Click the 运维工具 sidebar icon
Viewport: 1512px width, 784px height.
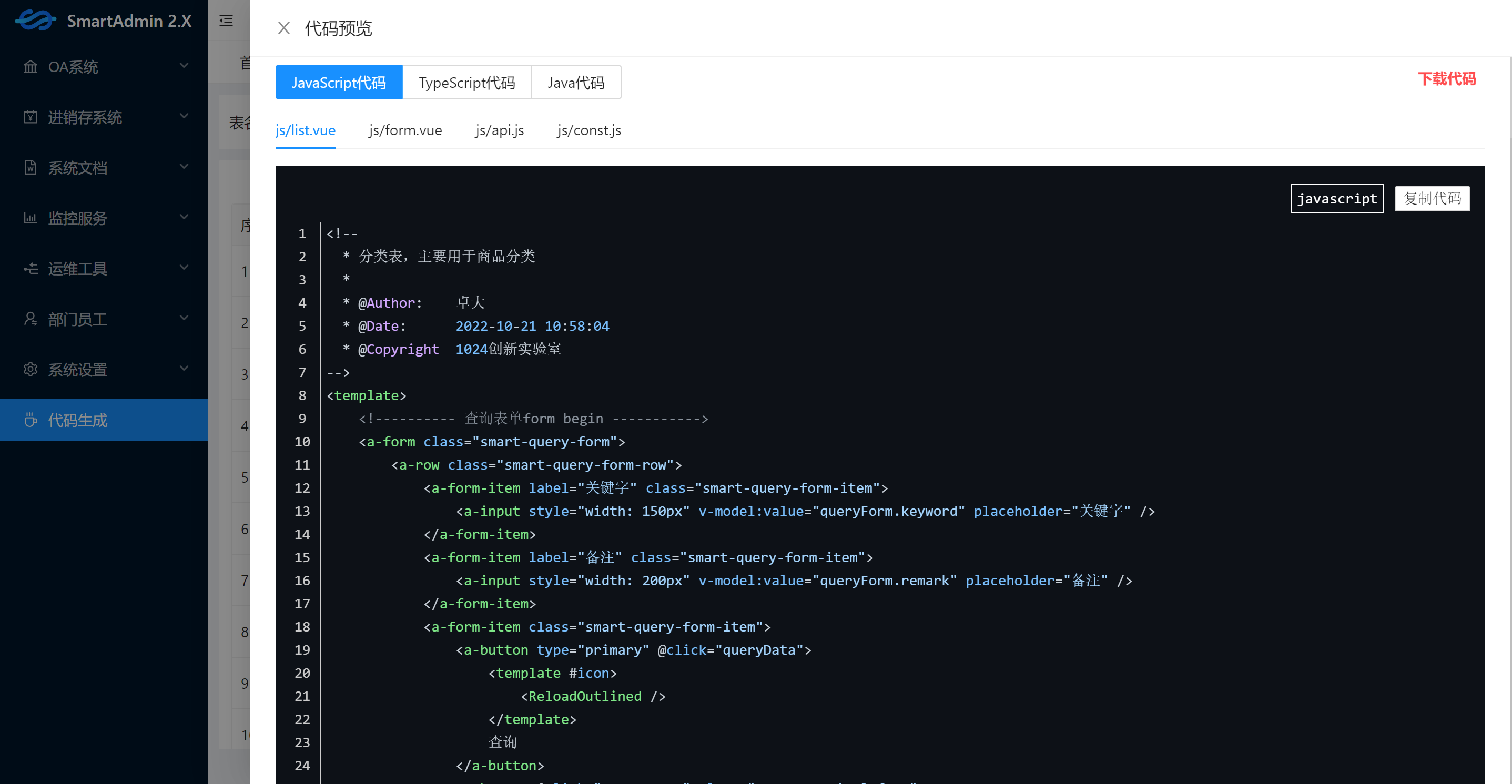coord(30,269)
